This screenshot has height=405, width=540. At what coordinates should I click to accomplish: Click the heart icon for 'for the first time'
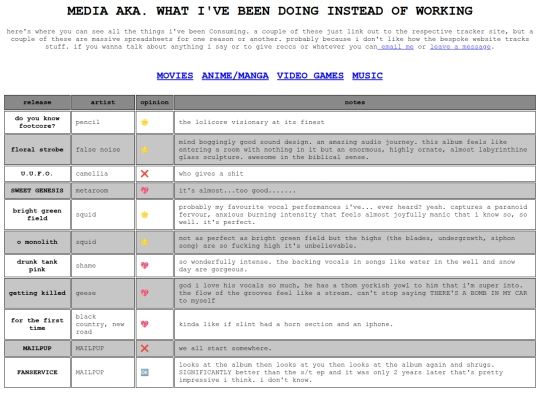tap(145, 324)
